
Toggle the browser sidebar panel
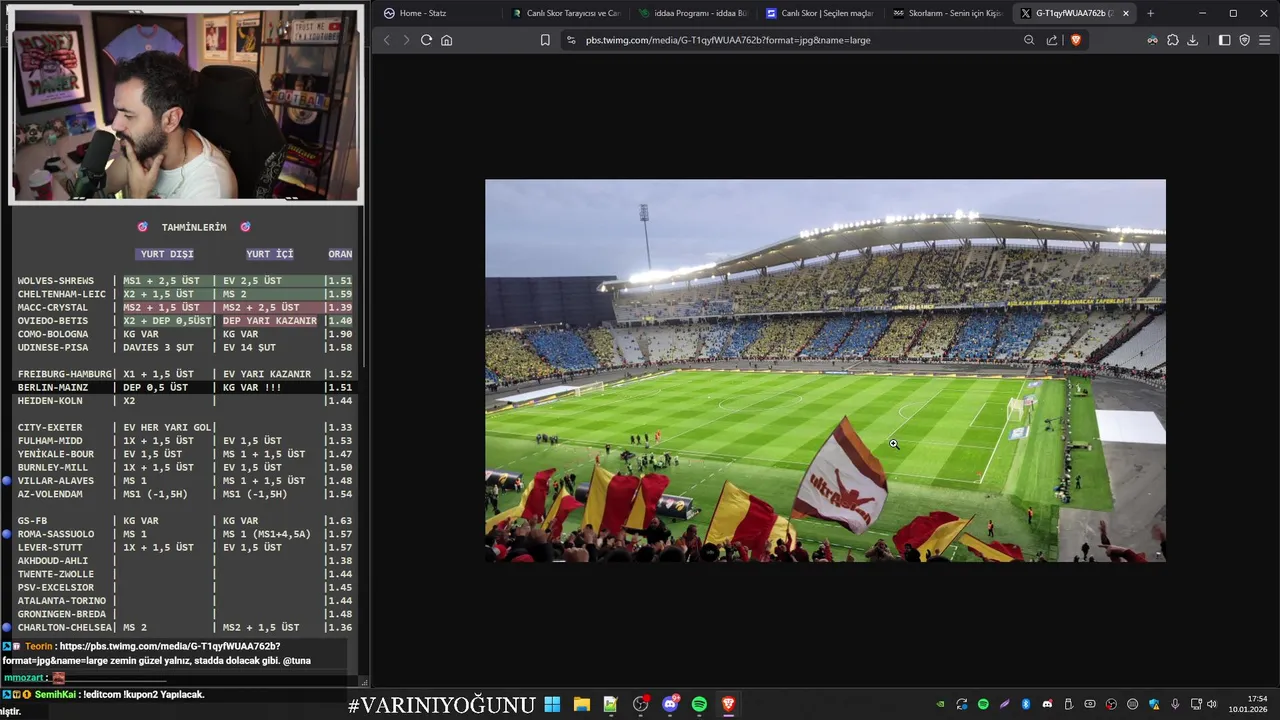click(x=1224, y=40)
